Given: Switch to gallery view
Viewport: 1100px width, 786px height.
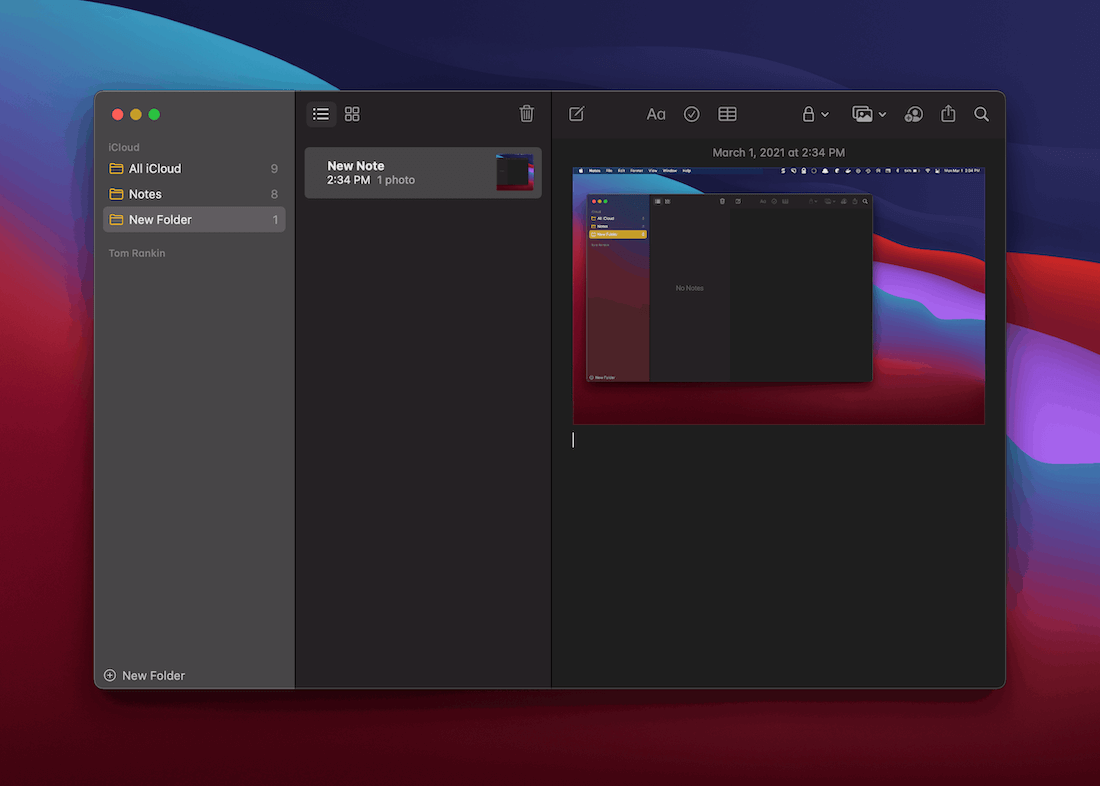Looking at the screenshot, I should click(x=351, y=113).
